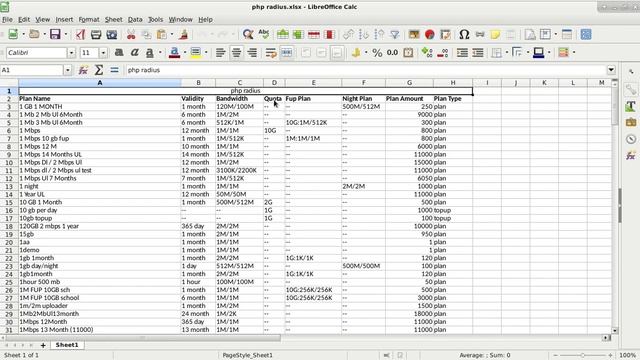Add a new sheet with plus button
The image size is (640, 360).
pyautogui.click(x=43, y=345)
